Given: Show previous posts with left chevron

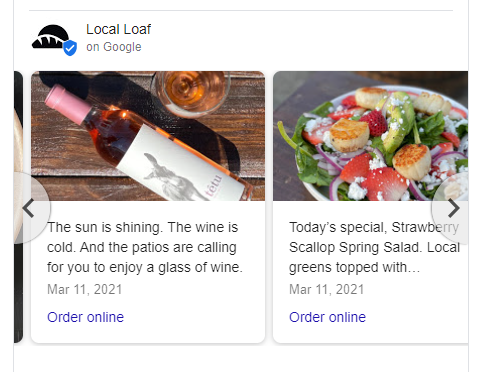Looking at the screenshot, I should (x=29, y=208).
